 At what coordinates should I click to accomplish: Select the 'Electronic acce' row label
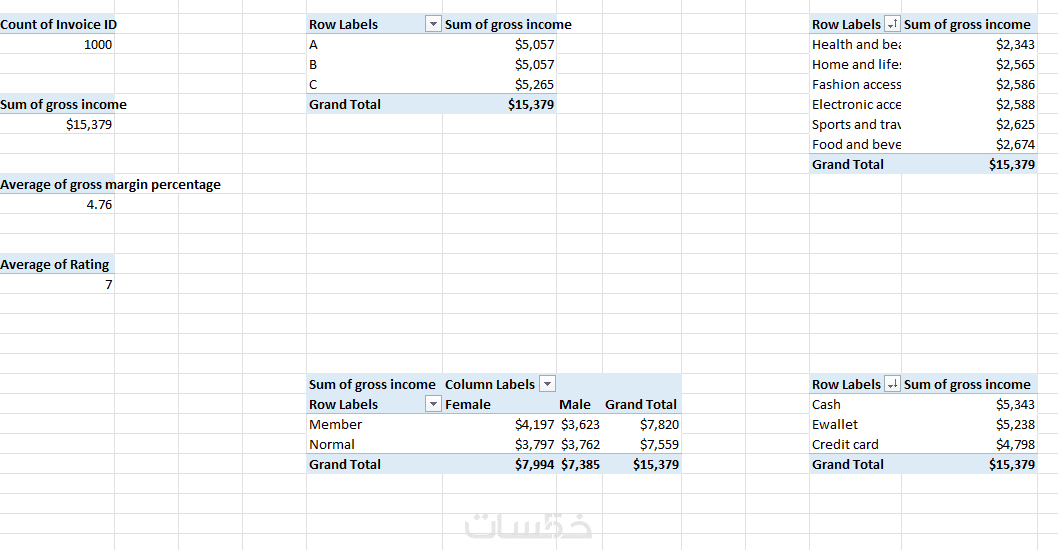(856, 105)
